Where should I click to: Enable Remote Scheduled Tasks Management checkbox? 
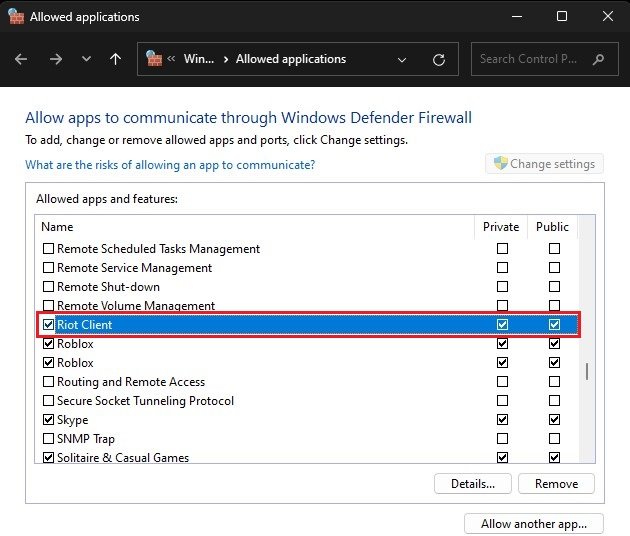pyautogui.click(x=49, y=249)
